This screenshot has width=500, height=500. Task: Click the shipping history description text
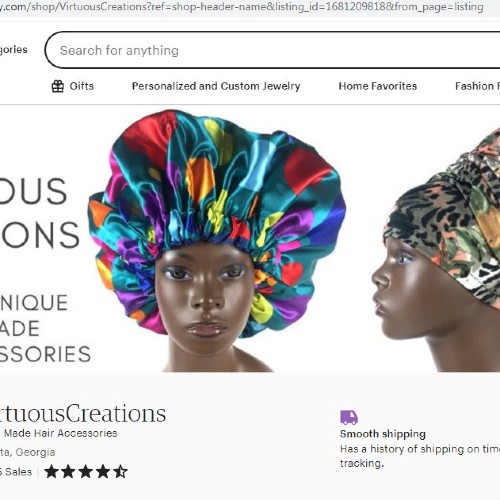[420, 456]
